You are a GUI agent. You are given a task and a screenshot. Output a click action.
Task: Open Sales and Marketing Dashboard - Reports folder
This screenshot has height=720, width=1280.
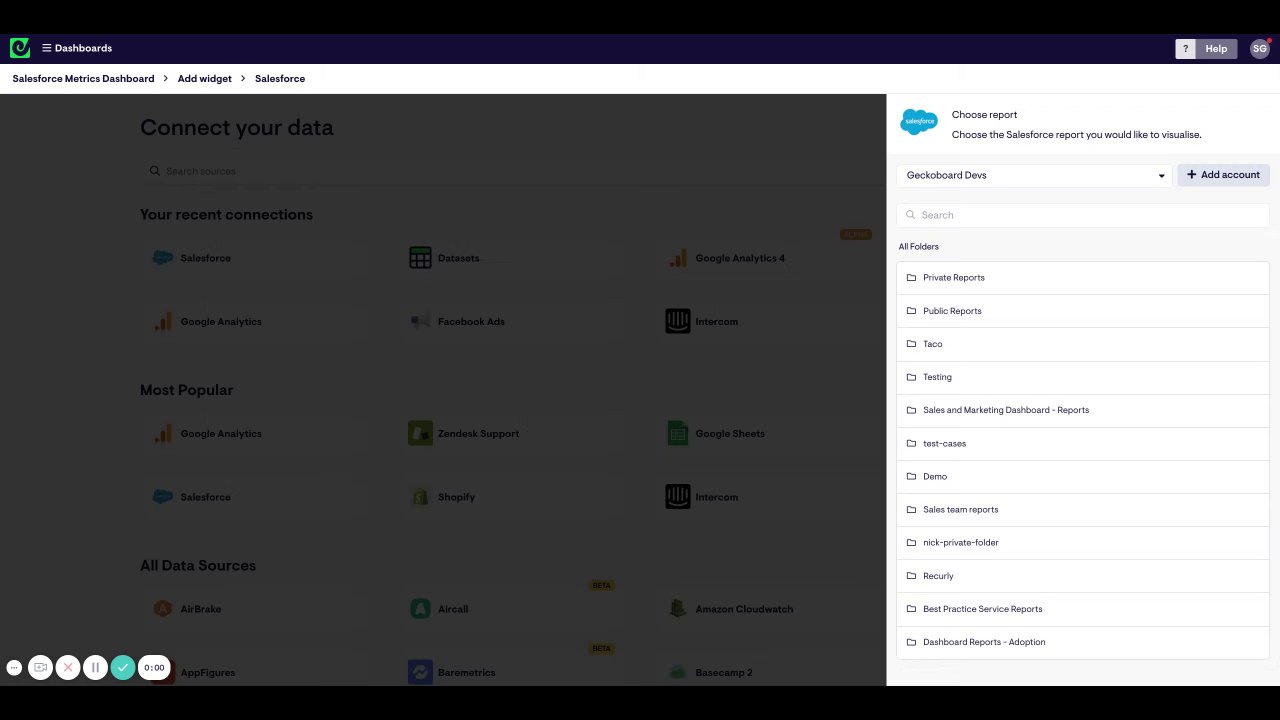1083,410
